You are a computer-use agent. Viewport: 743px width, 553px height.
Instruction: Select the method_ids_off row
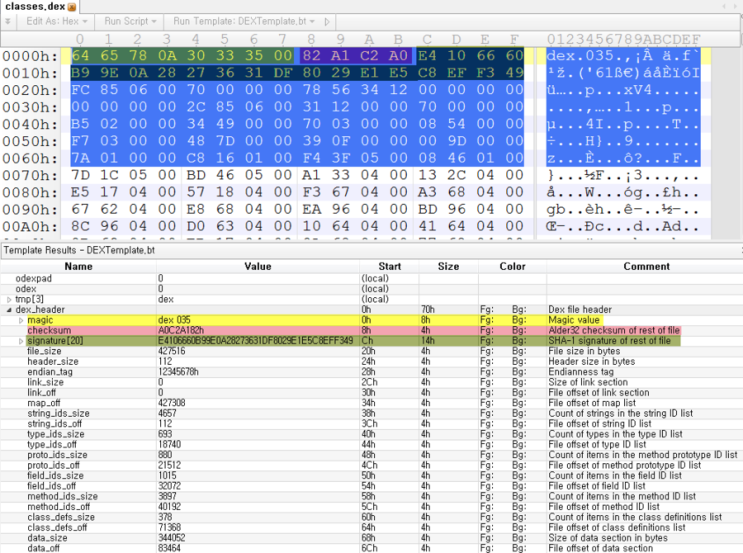coord(372,507)
